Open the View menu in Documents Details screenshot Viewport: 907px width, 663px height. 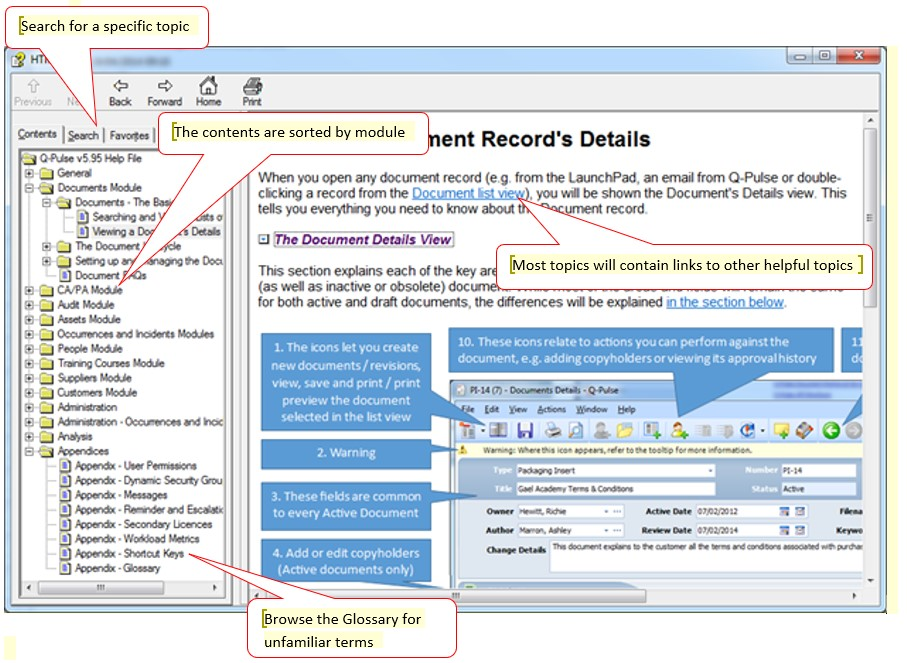pos(518,410)
